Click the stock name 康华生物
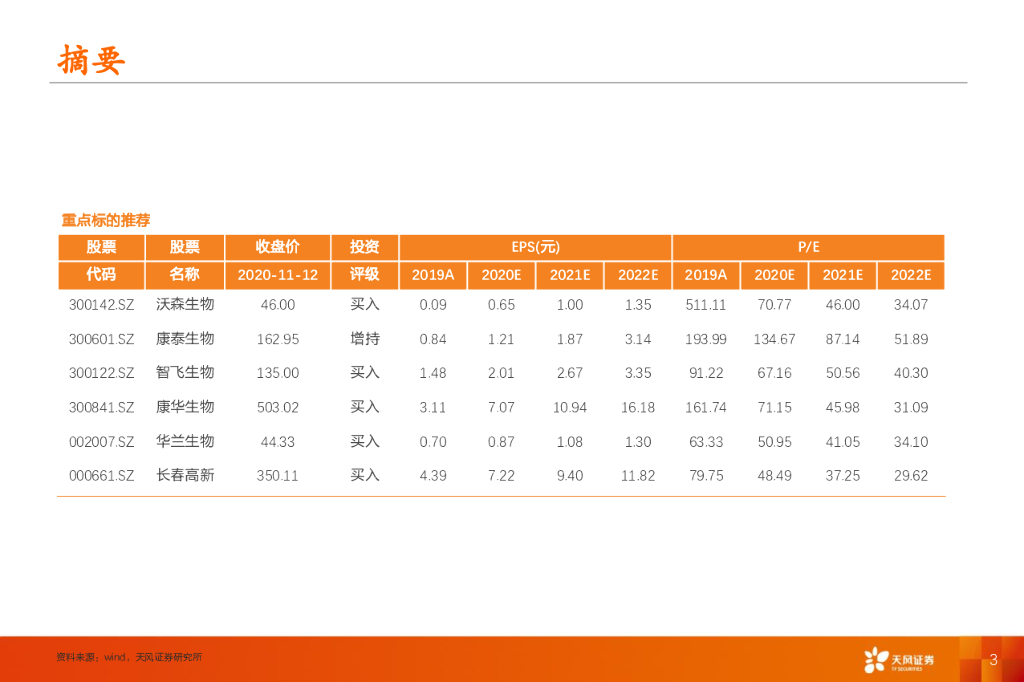Screen dimensions: 1024x682 [x=185, y=407]
